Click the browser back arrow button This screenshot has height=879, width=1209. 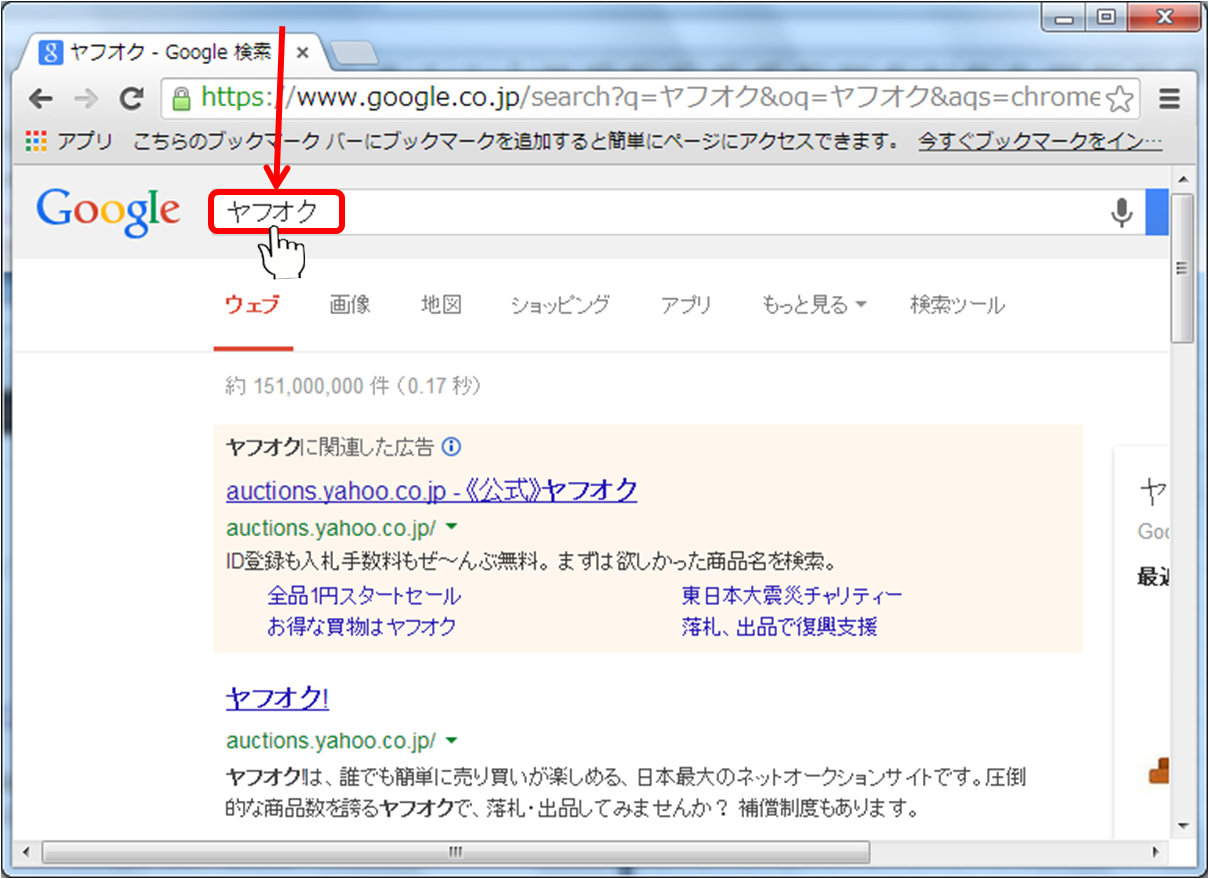coord(41,98)
